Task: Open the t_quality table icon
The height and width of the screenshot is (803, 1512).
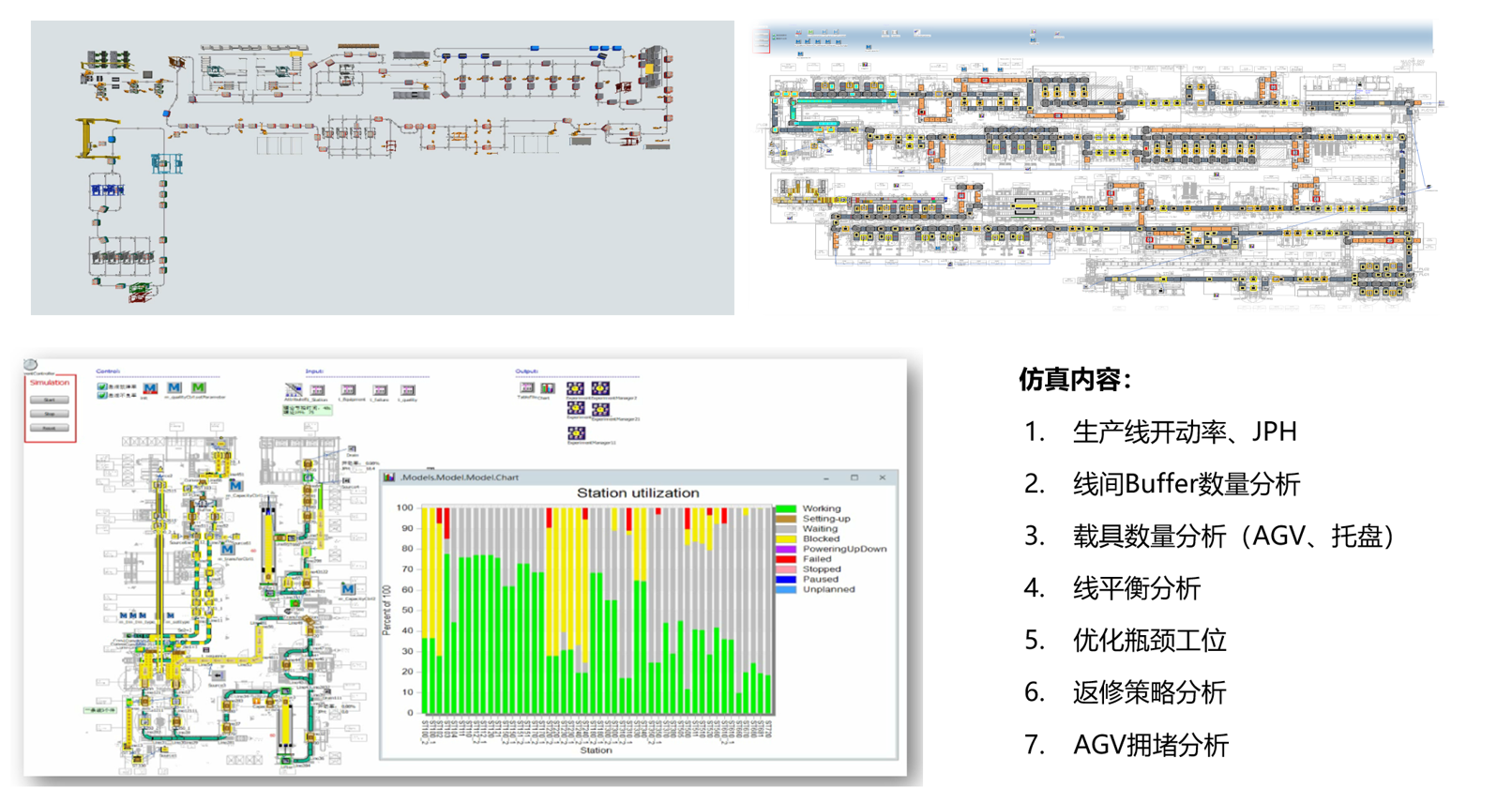Action: tap(408, 390)
